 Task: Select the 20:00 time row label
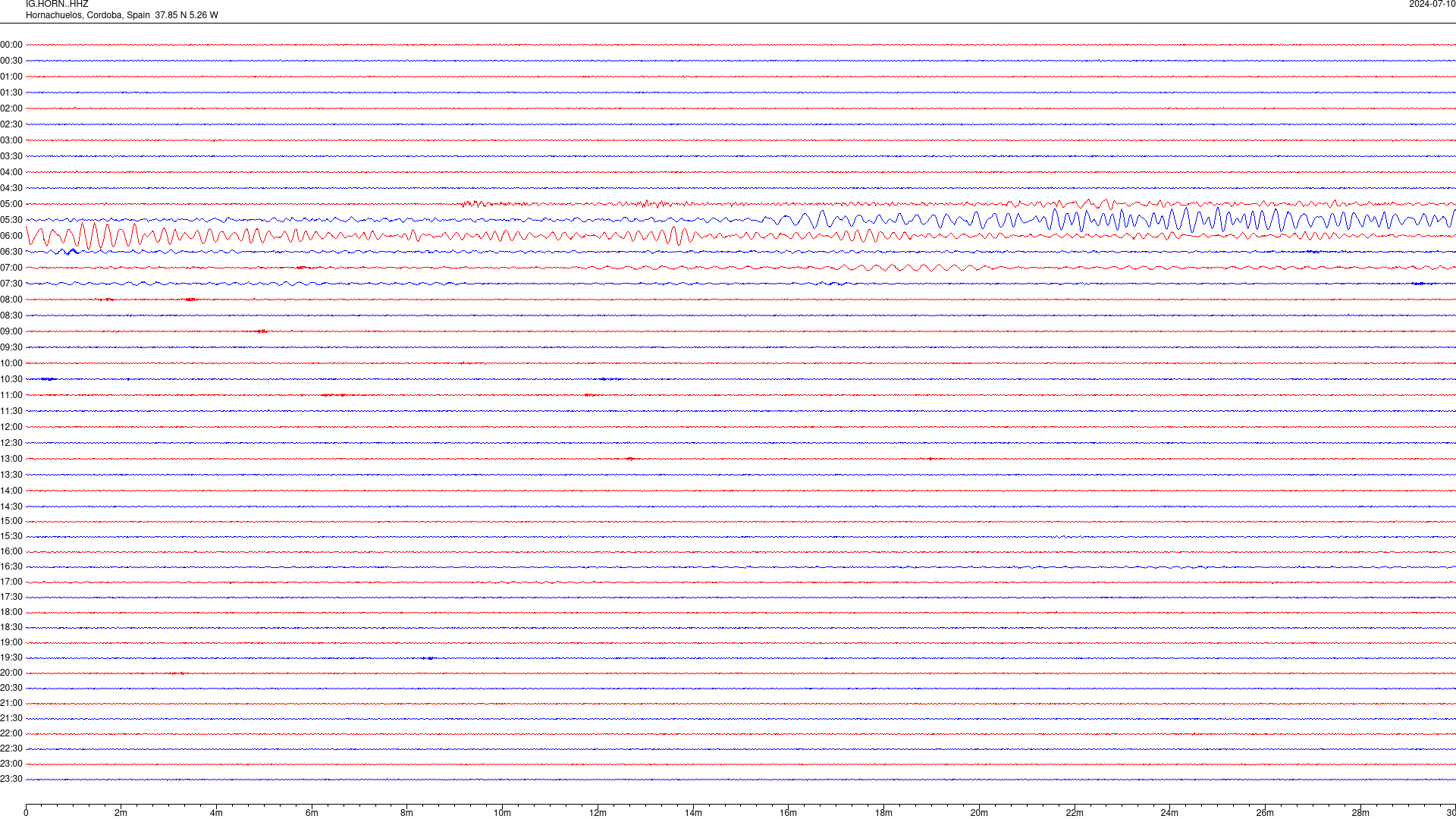point(11,673)
